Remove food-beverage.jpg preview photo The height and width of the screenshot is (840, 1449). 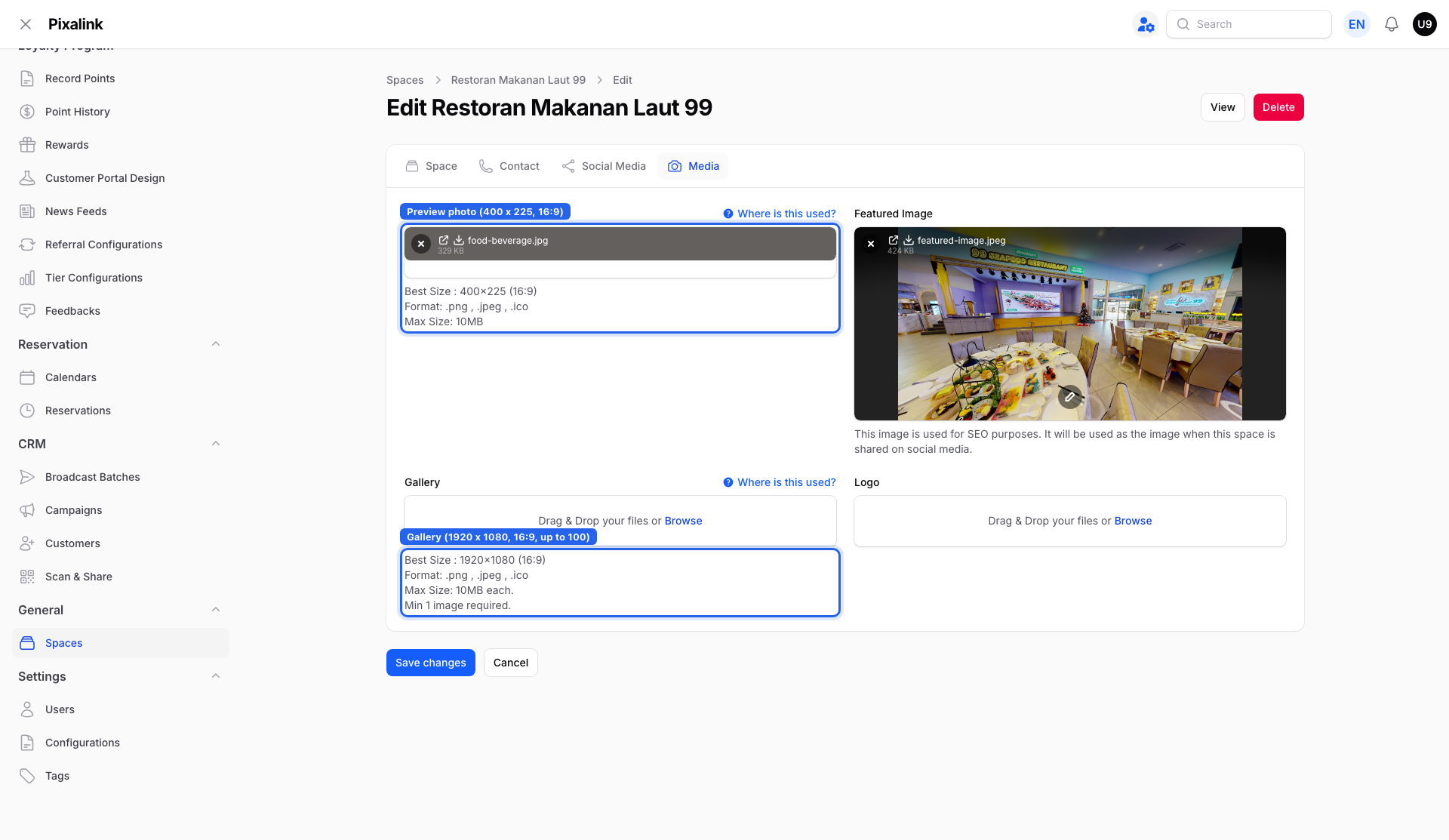[x=421, y=244]
